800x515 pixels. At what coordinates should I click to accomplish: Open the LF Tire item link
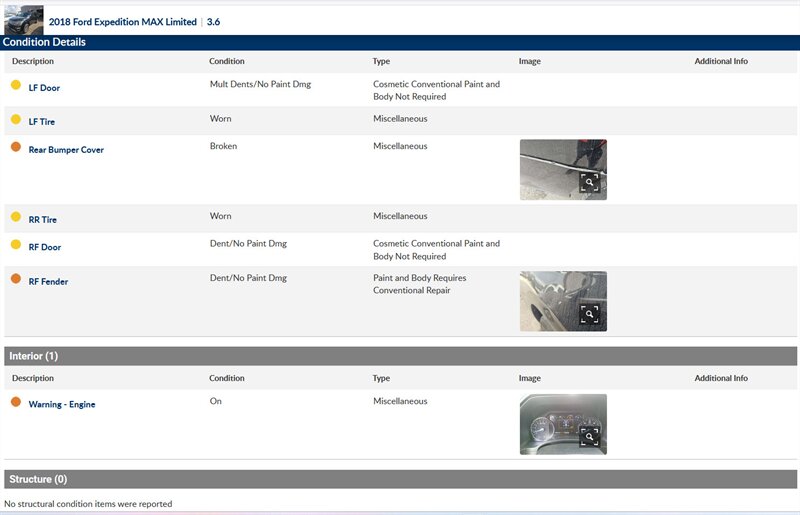pyautogui.click(x=43, y=122)
